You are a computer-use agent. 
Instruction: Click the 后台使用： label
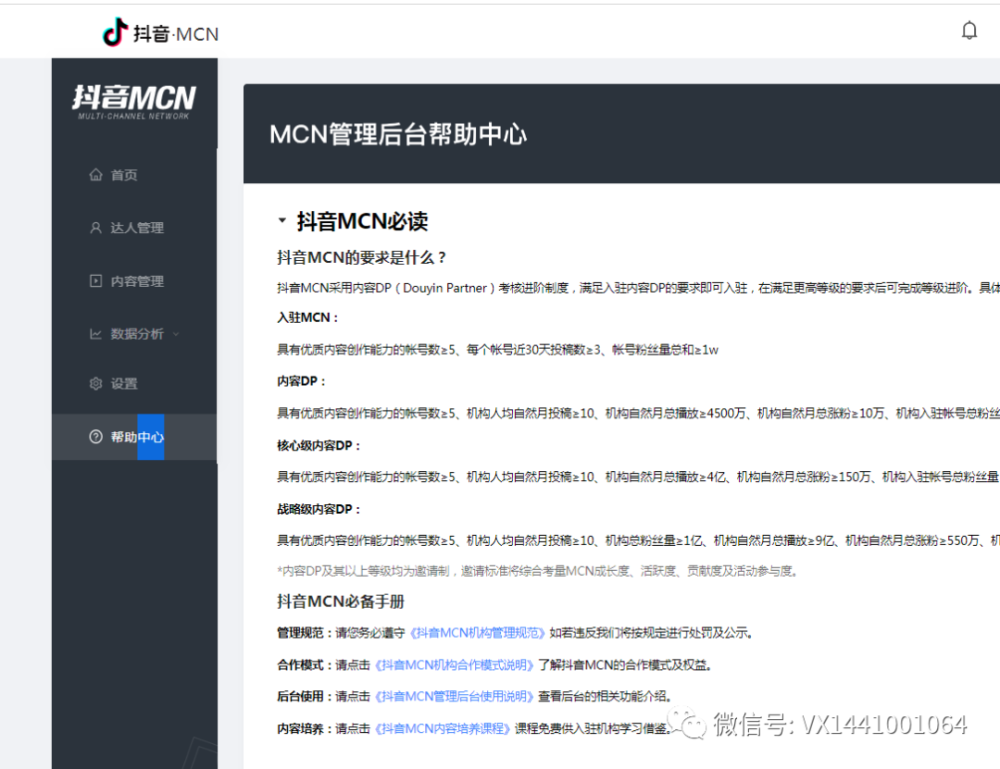(305, 696)
